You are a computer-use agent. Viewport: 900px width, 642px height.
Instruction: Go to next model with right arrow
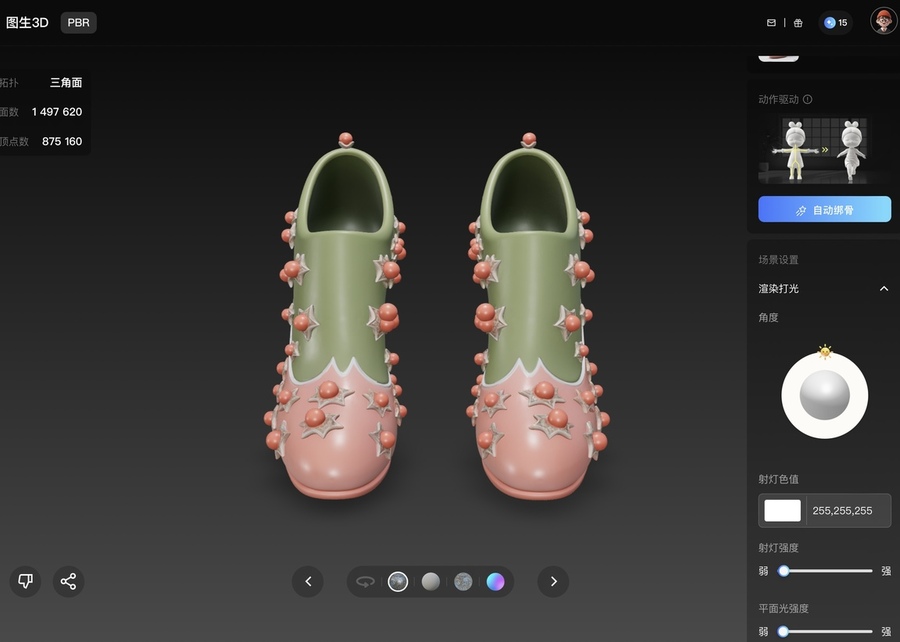click(x=553, y=581)
